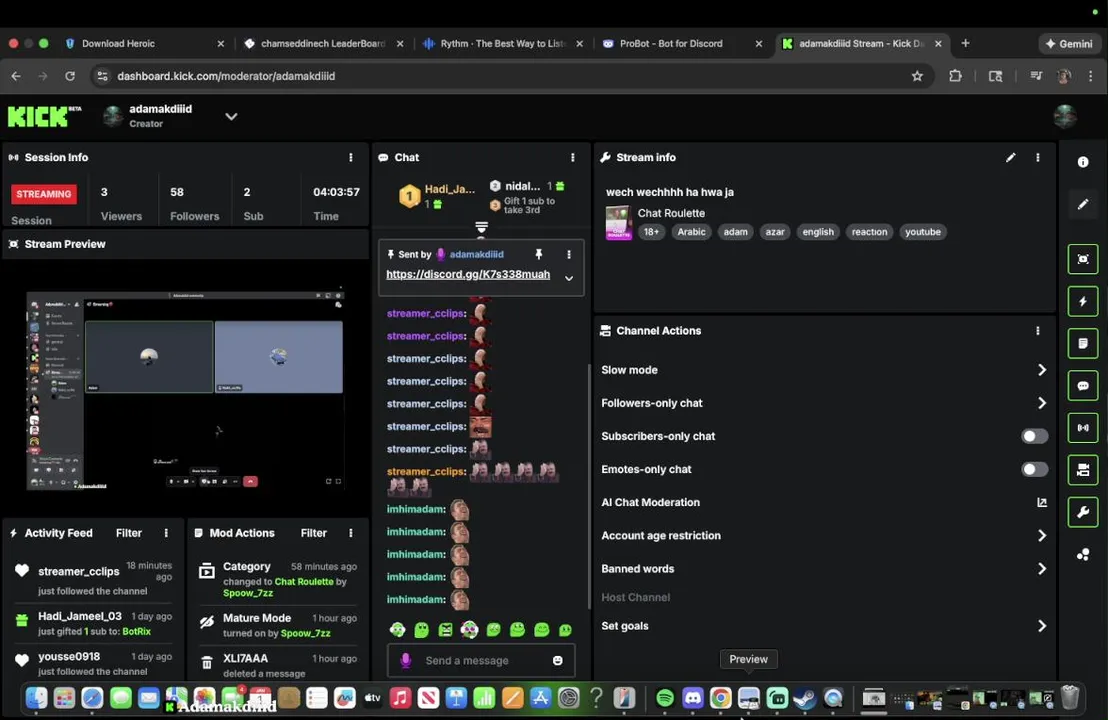The height and width of the screenshot is (720, 1108).
Task: Toggle mod actions document widget in sidebar
Action: 1083,343
